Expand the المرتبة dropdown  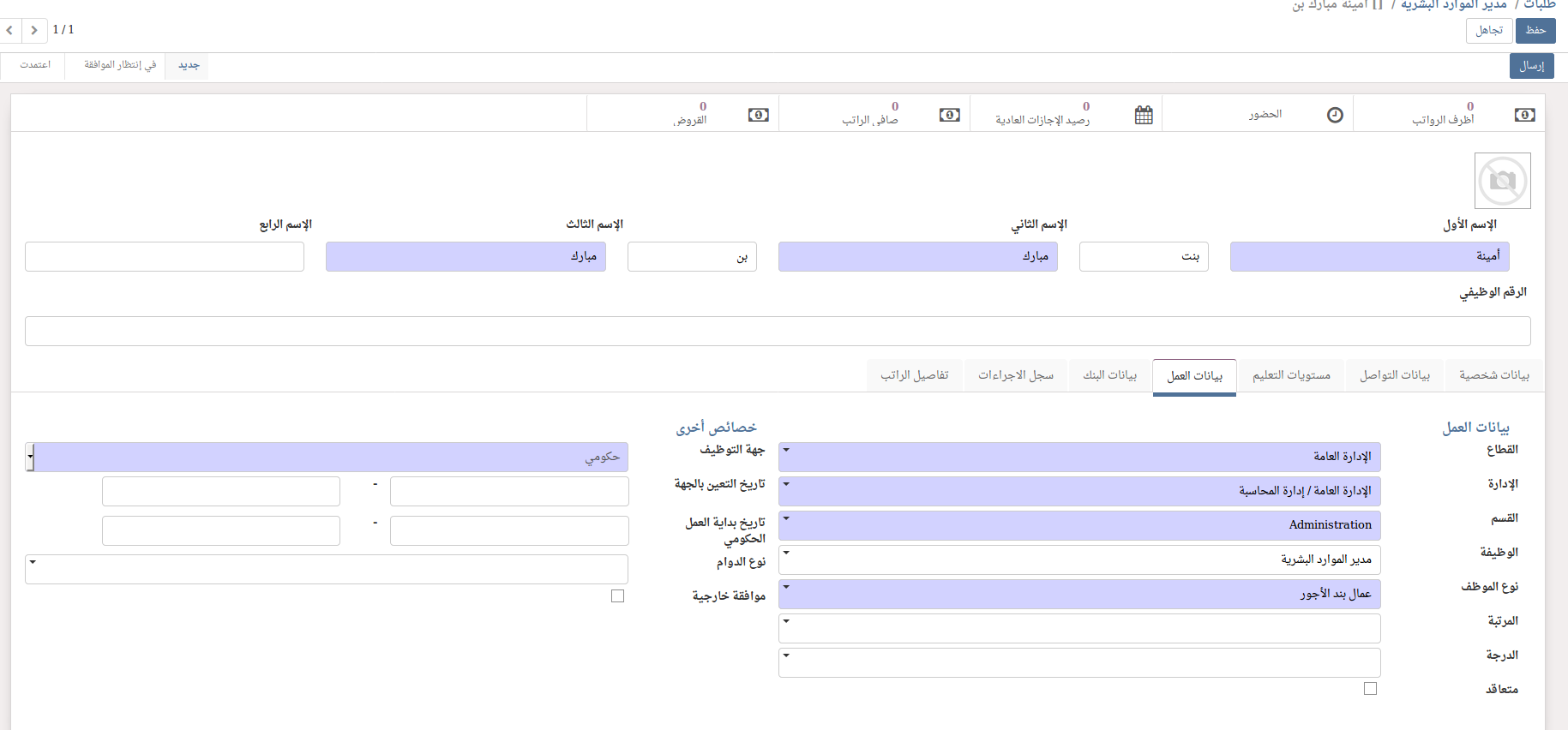point(1078,628)
